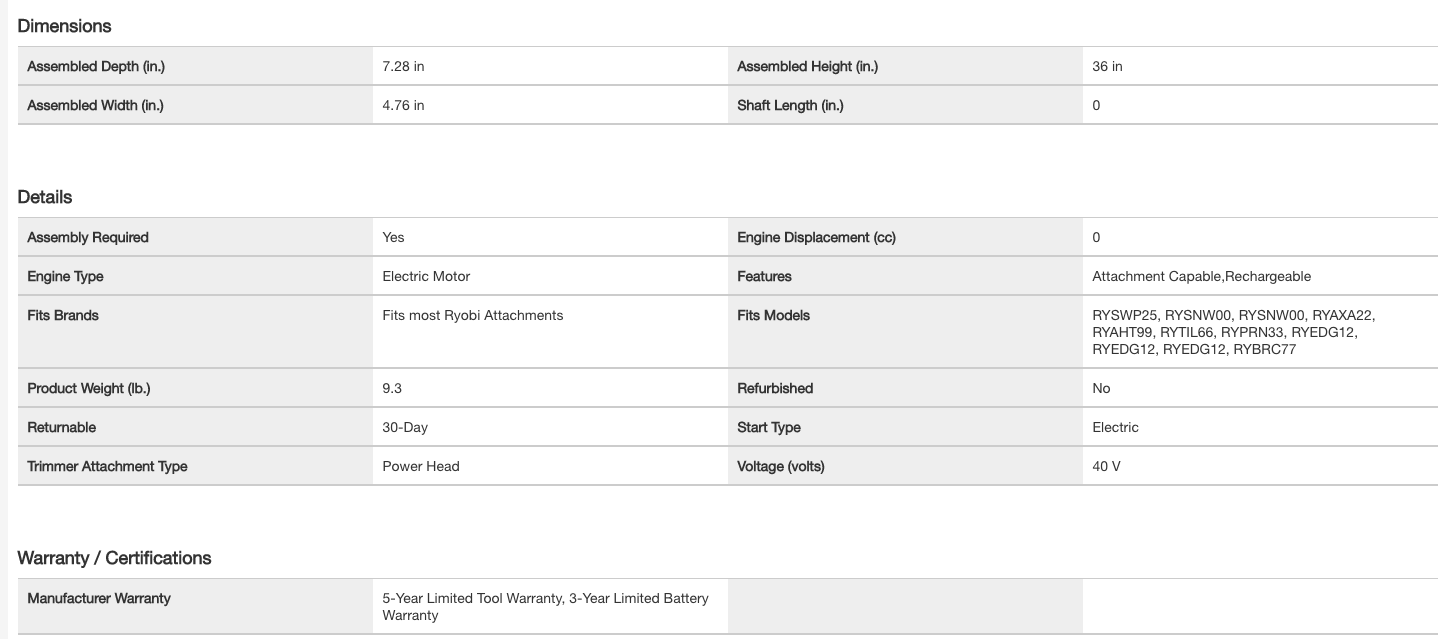Click the Engine Type label

point(65,277)
